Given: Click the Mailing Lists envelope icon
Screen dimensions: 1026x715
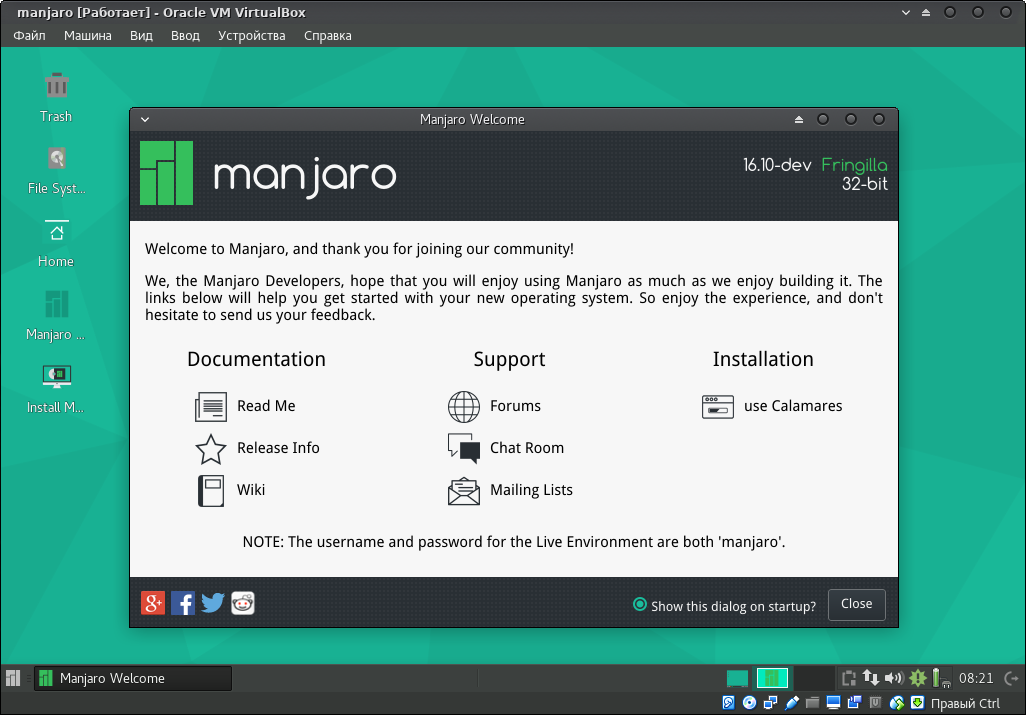Looking at the screenshot, I should (464, 491).
